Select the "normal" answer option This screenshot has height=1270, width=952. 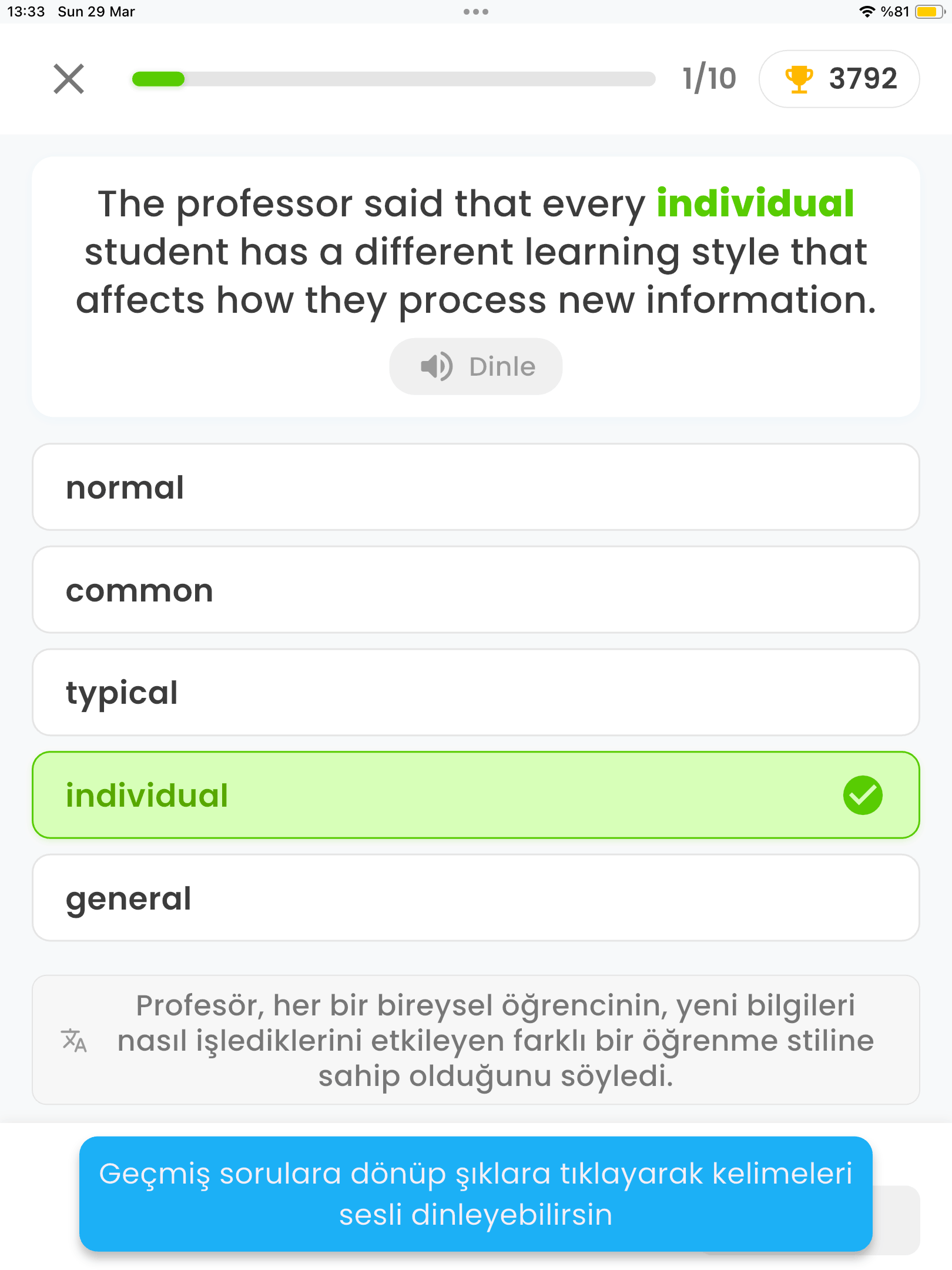tap(475, 487)
